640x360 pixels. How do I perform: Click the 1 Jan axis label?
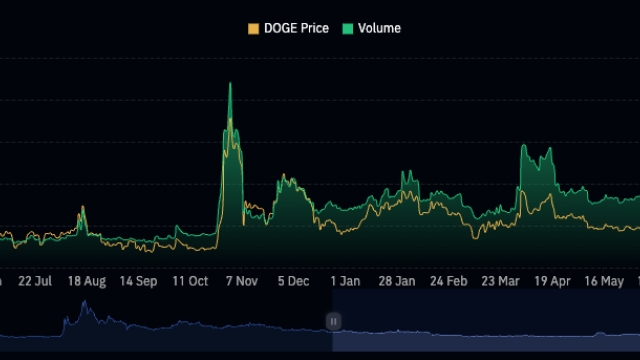345,281
